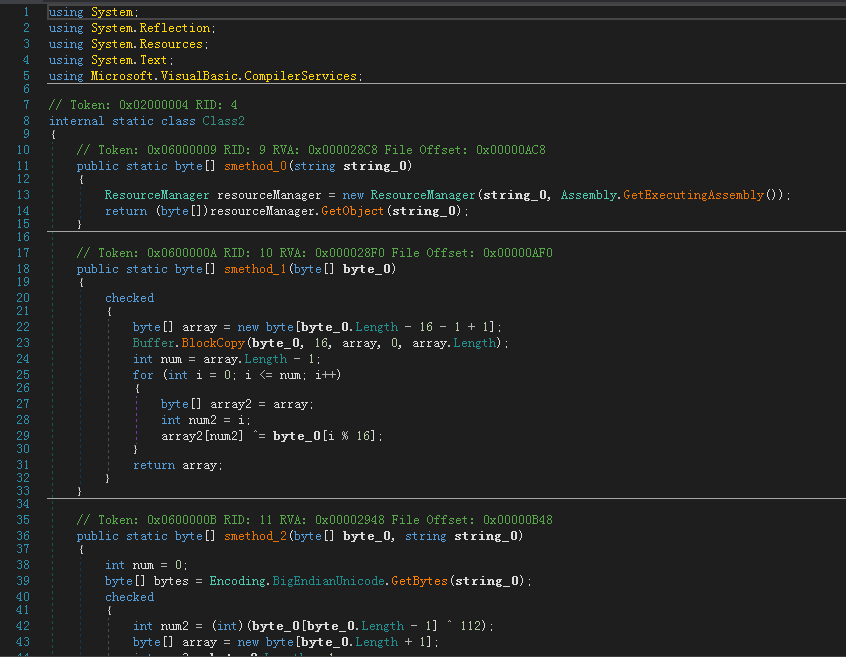Click the BlockCopy method call
The height and width of the screenshot is (657, 846).
click(x=213, y=344)
